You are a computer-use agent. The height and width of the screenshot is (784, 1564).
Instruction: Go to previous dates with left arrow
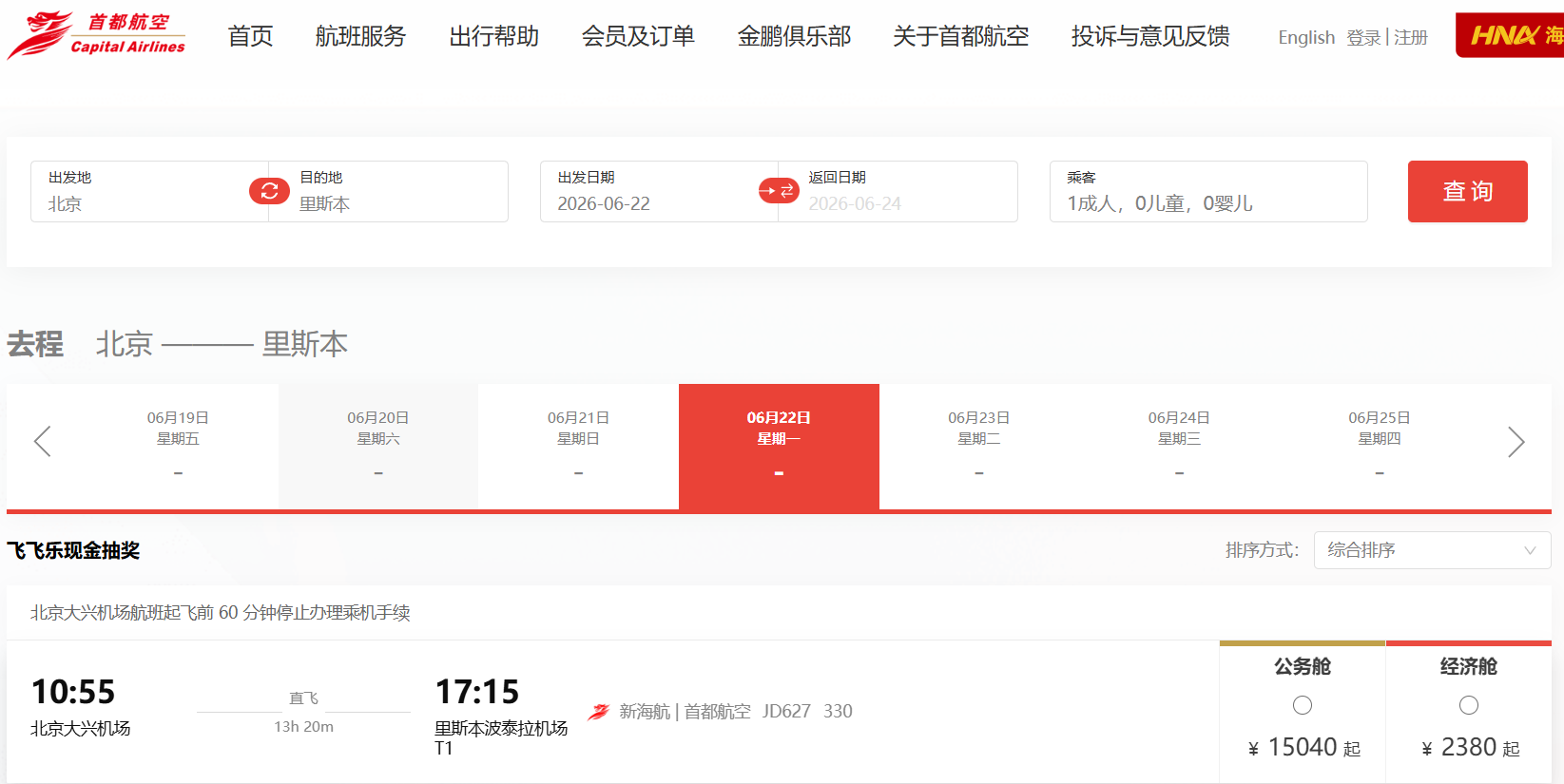click(42, 441)
